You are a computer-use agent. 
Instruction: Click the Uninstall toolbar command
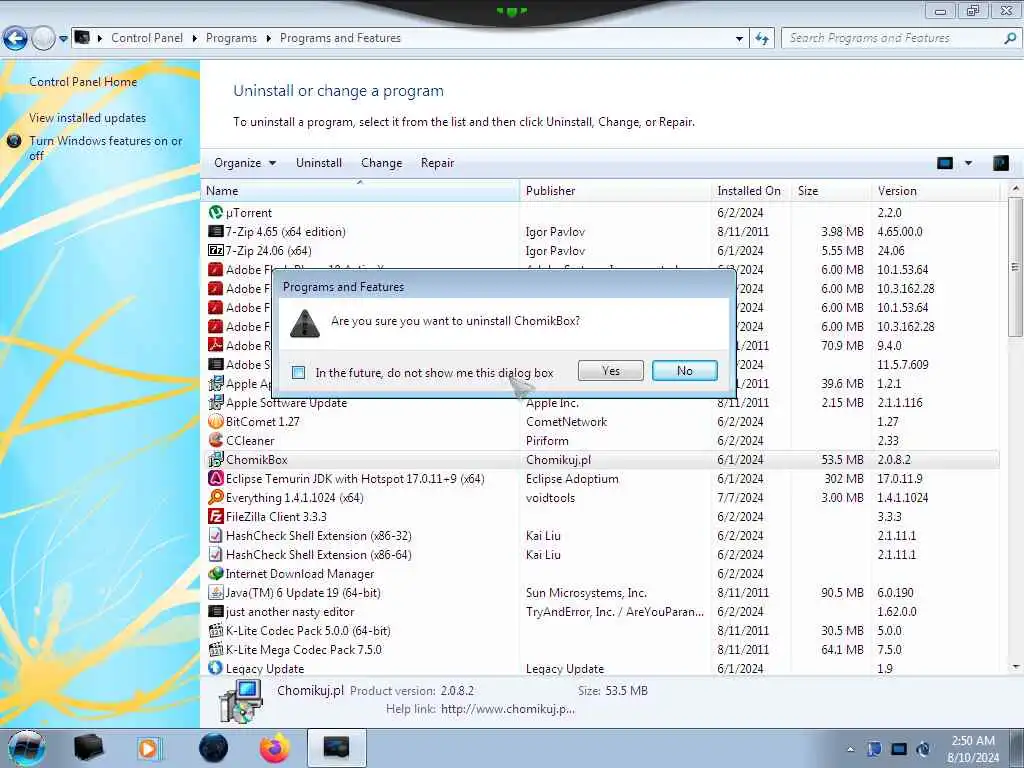[x=319, y=163]
